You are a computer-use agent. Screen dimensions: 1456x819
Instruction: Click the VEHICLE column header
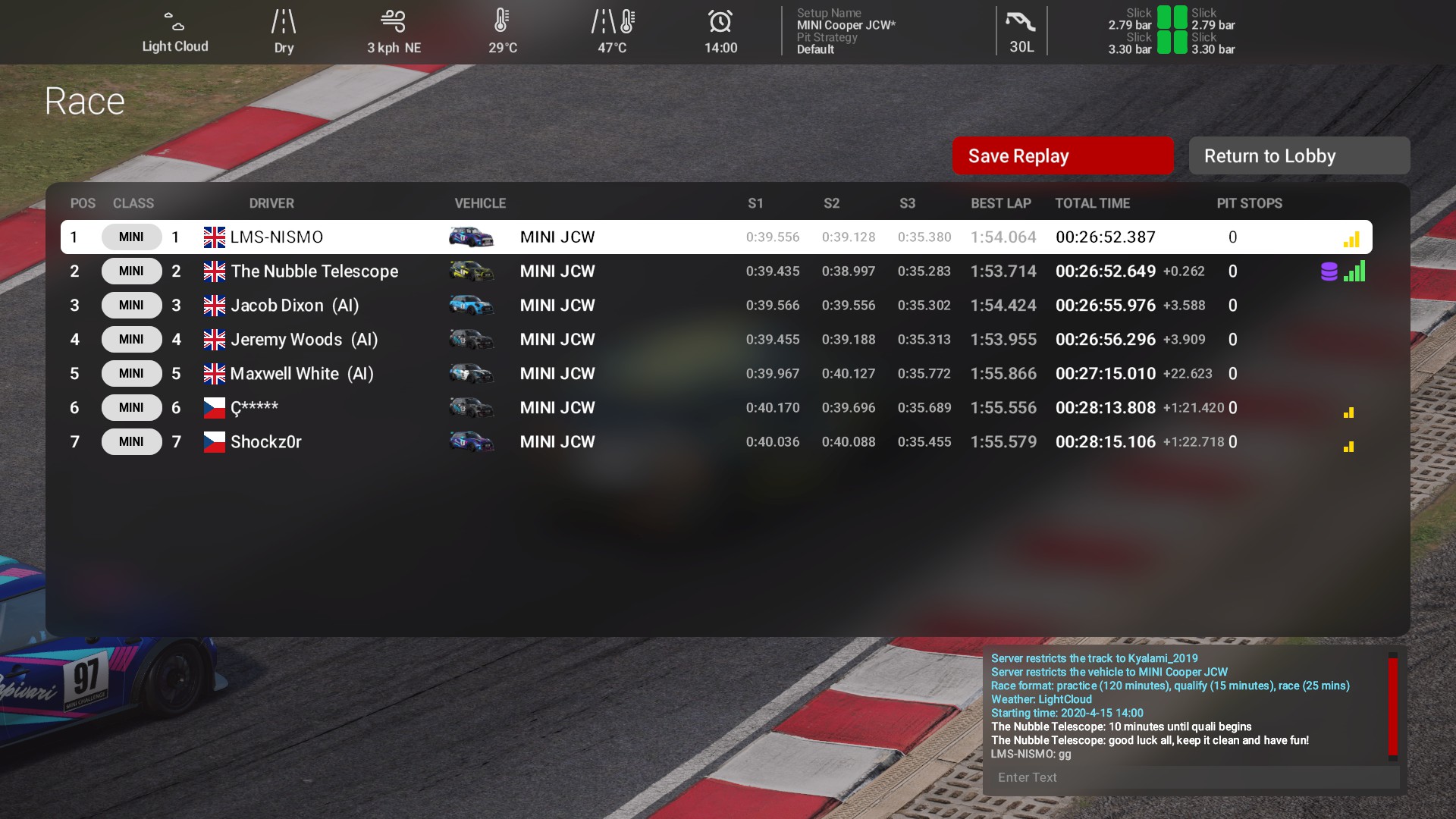(x=480, y=203)
